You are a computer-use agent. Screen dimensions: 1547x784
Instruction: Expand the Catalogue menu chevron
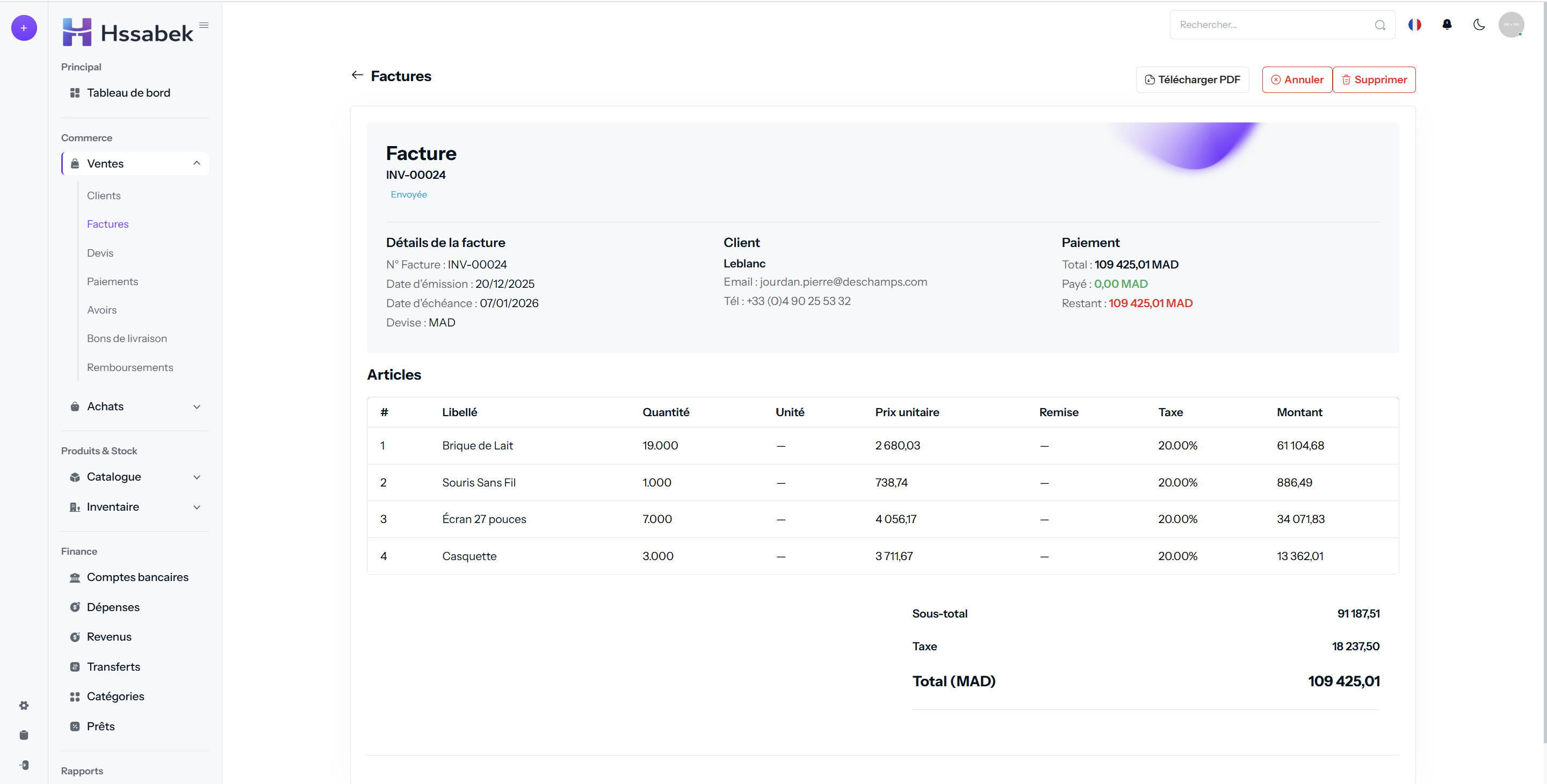coord(197,477)
